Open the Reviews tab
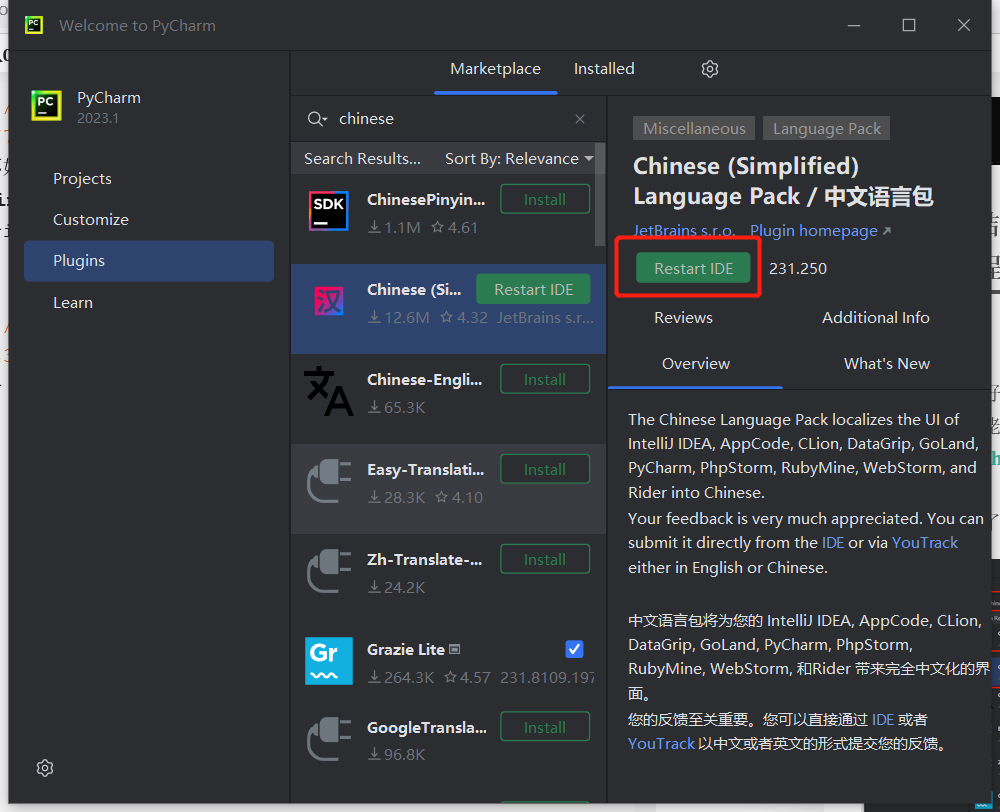1000x812 pixels. click(684, 318)
